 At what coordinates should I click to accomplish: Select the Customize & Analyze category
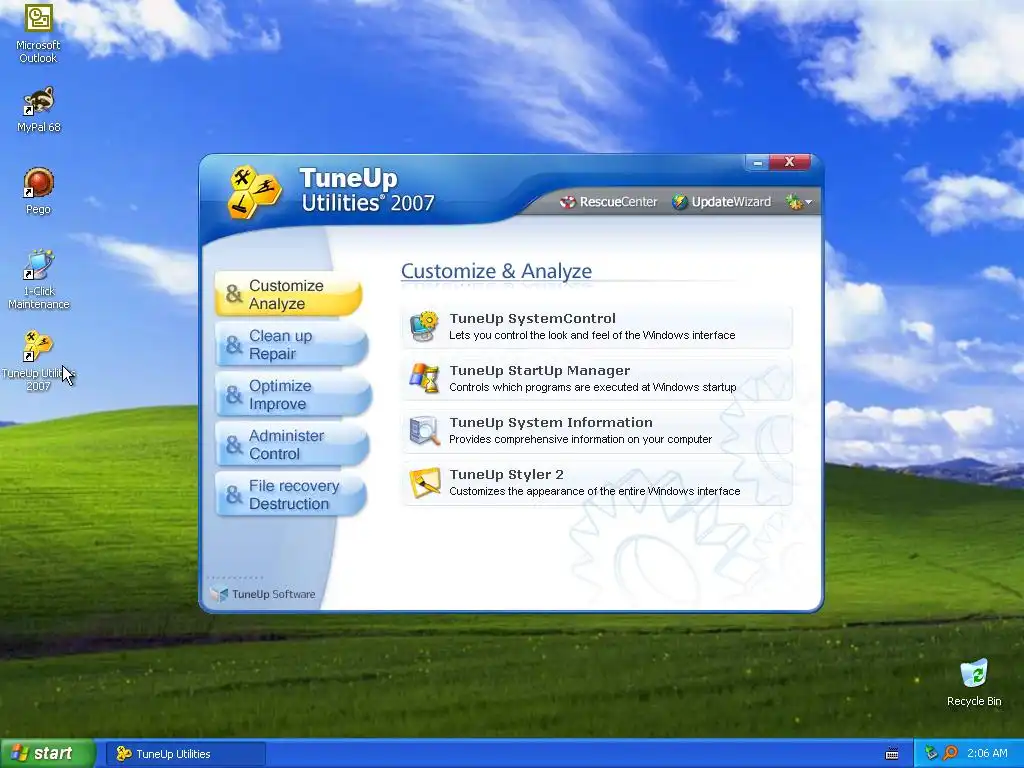point(289,295)
